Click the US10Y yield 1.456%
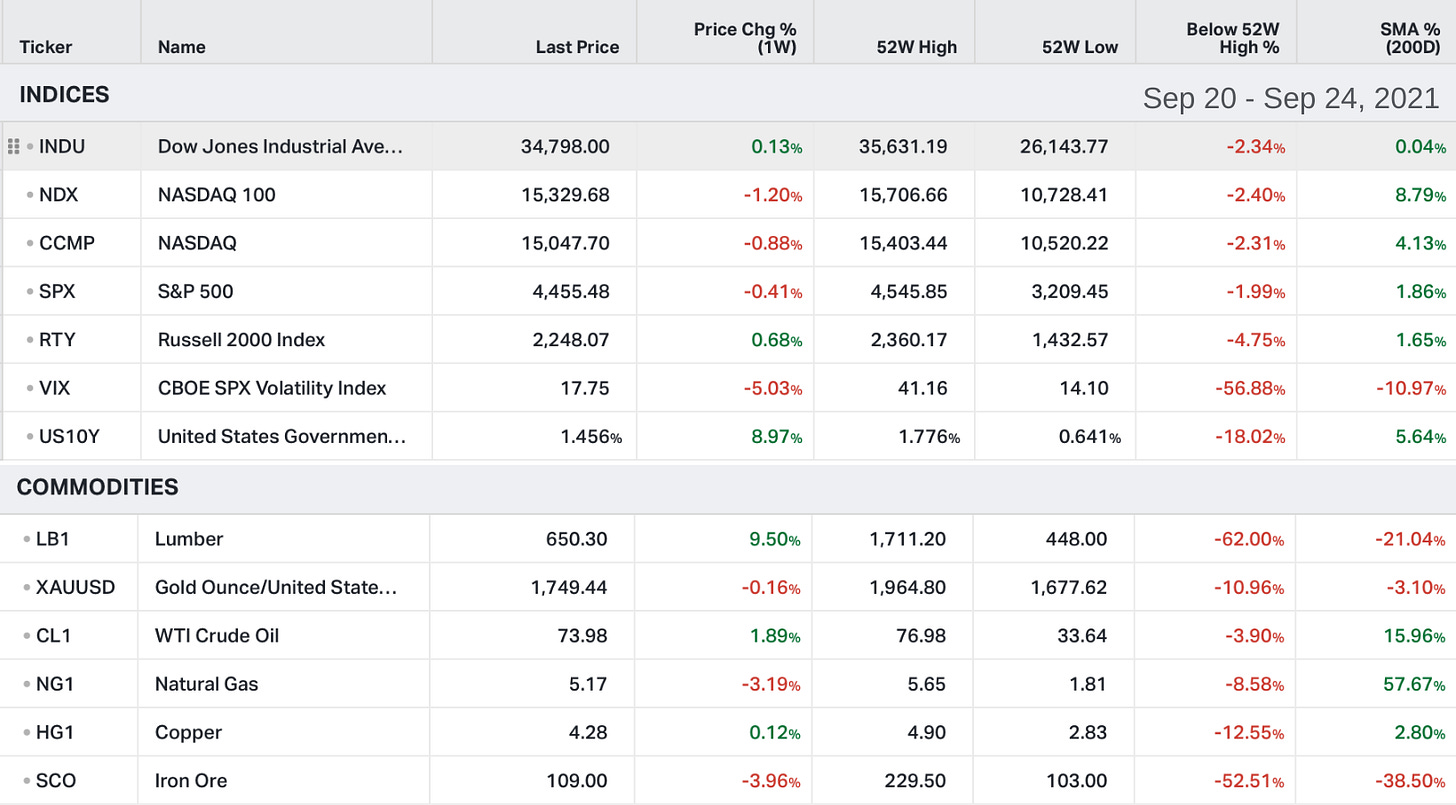Viewport: 1456px width, 805px height. [589, 436]
